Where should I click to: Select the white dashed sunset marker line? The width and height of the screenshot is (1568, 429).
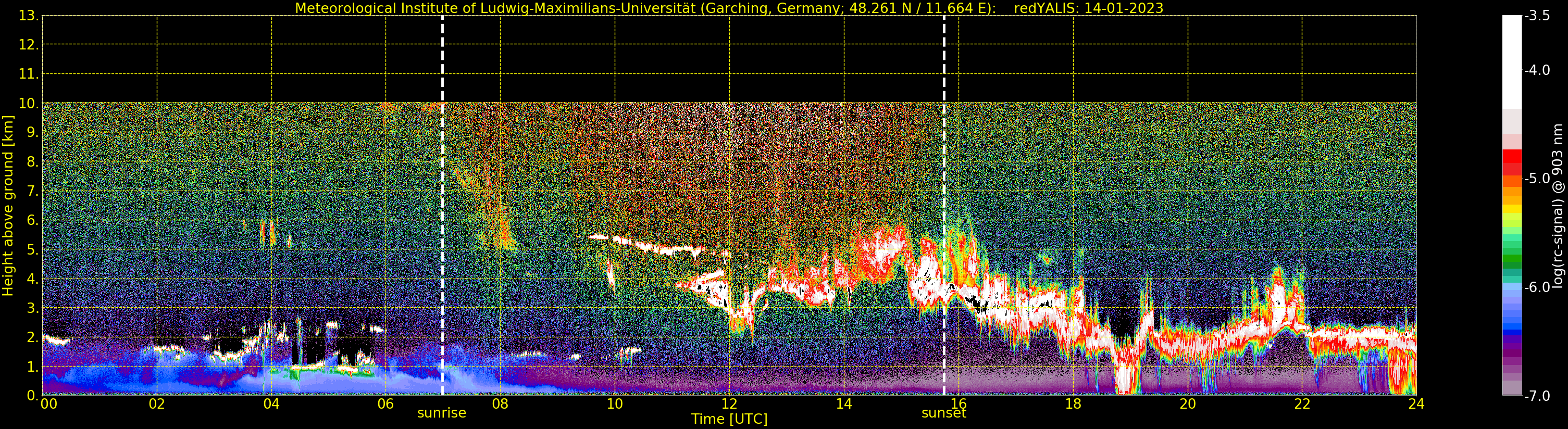(944, 206)
